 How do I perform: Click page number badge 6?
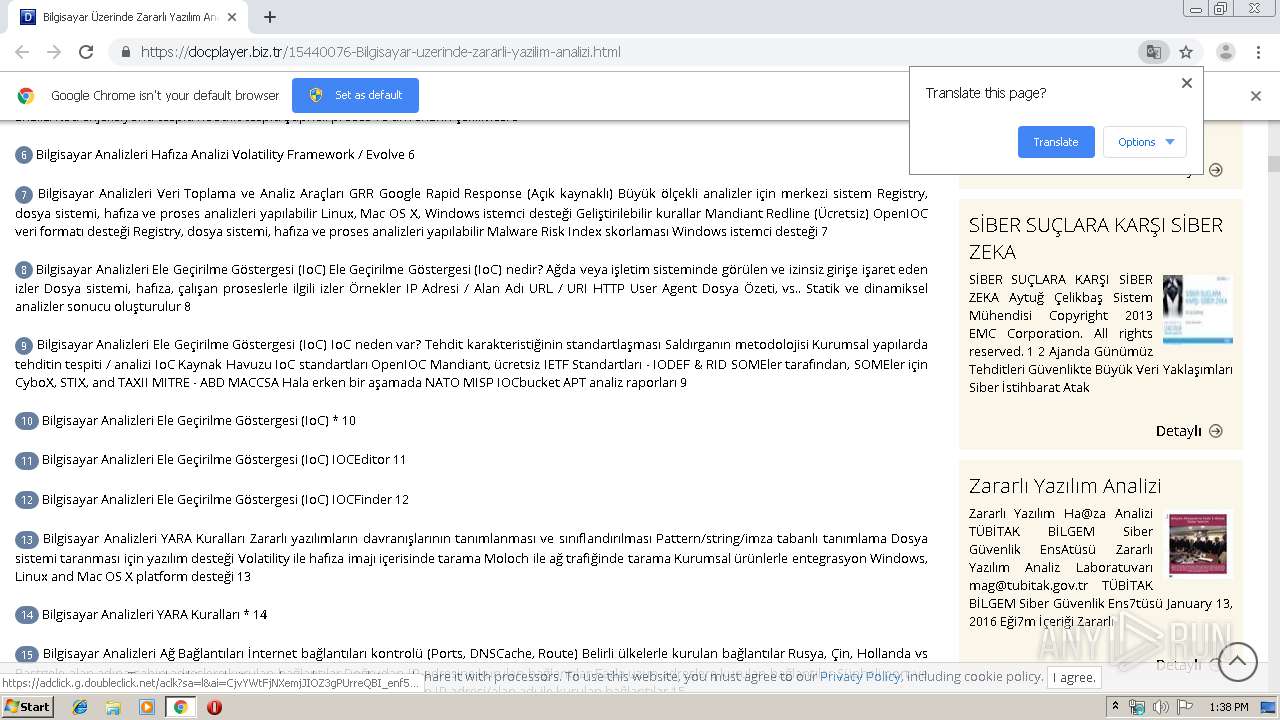24,155
